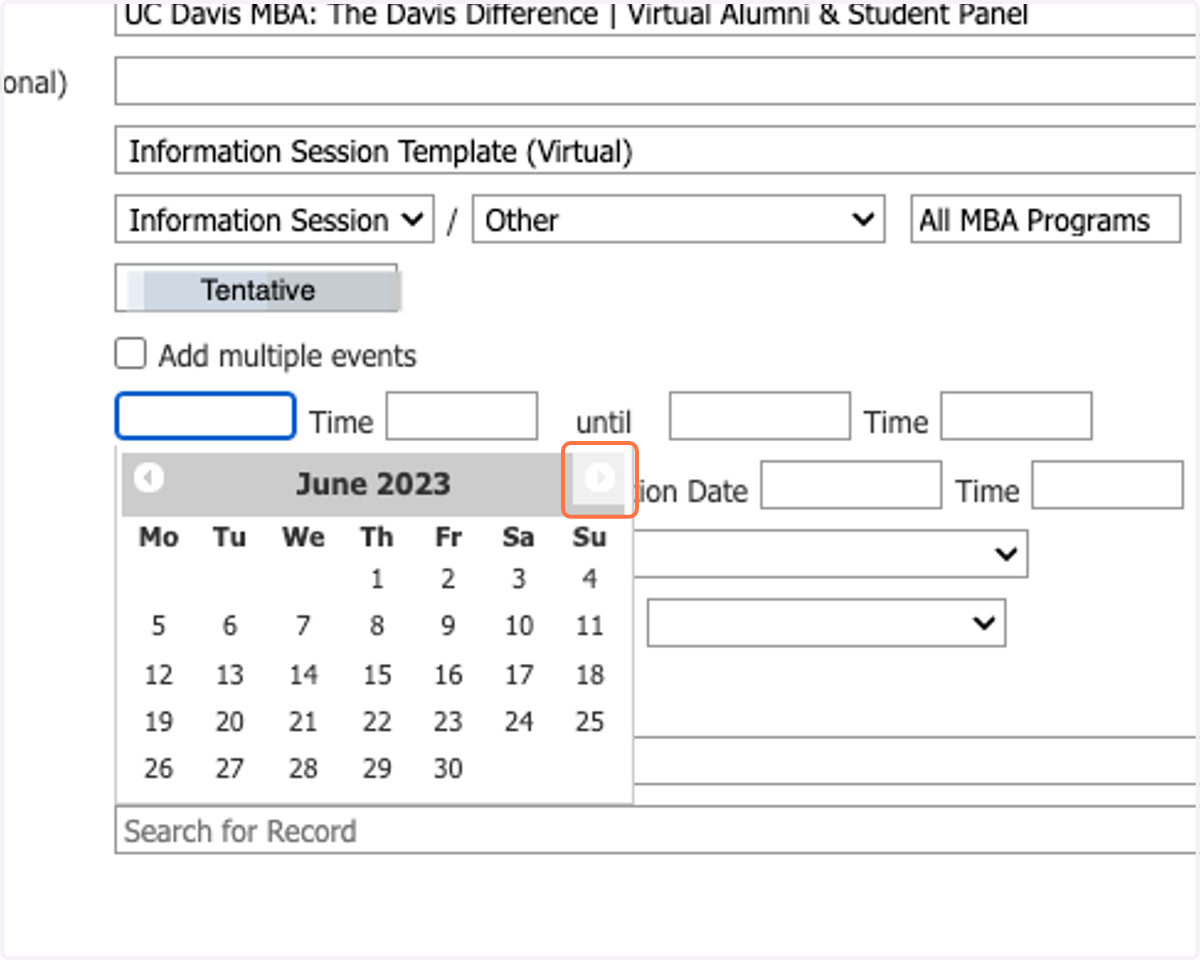
Task: Select June 12 in the calendar
Action: coord(158,675)
